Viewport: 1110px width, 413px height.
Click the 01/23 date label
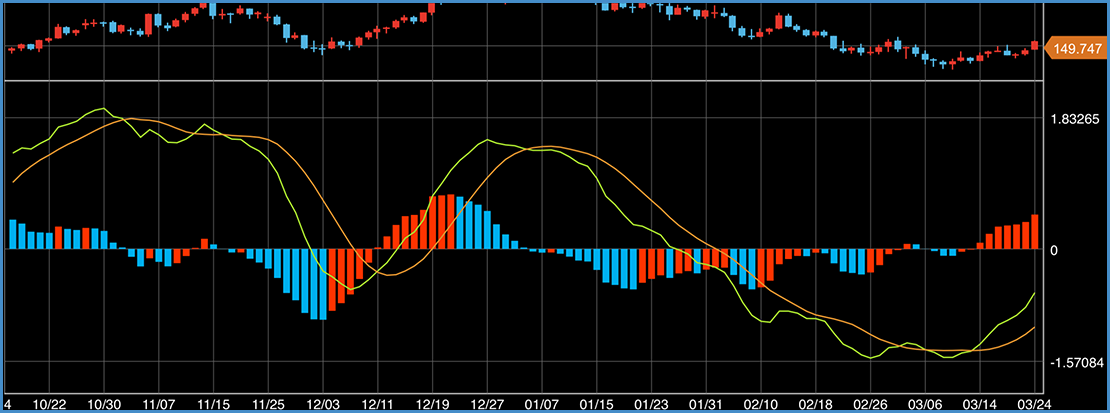point(651,404)
